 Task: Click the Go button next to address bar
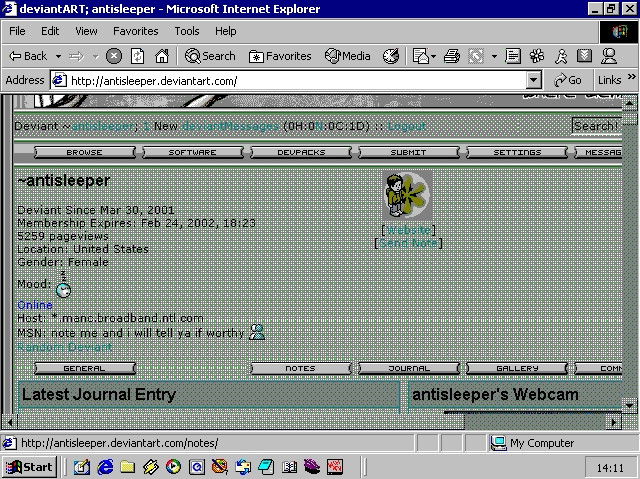568,80
